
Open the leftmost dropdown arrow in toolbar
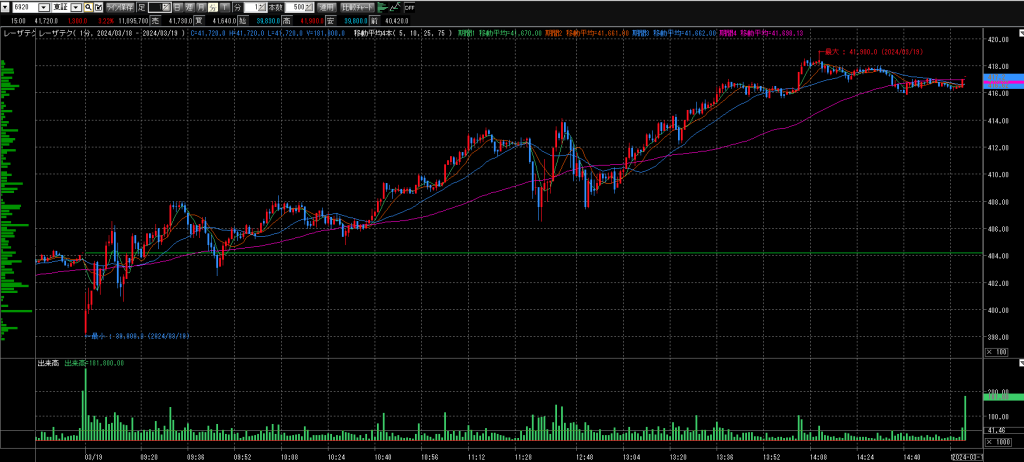tap(7, 7)
